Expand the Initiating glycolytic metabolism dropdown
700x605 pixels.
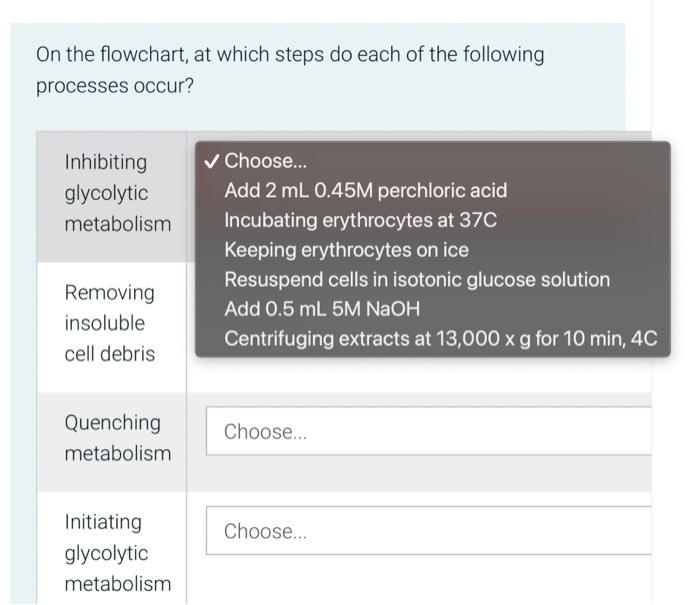[x=428, y=531]
